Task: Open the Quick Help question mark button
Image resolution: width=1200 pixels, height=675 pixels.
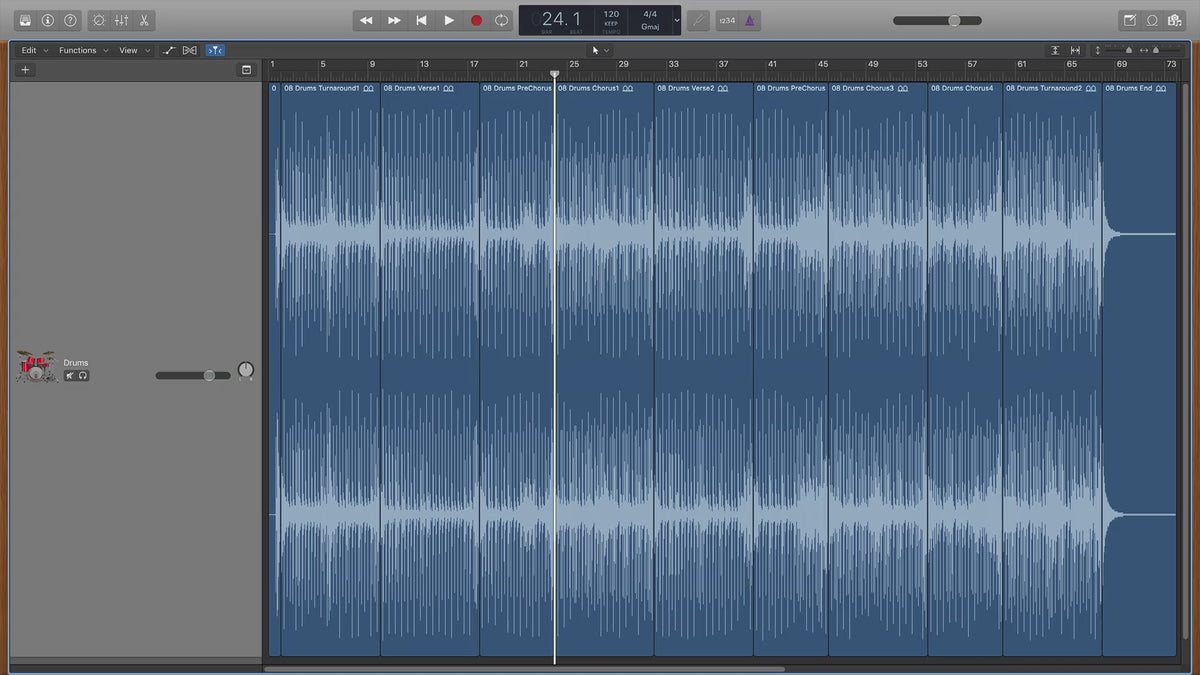Action: click(70, 20)
